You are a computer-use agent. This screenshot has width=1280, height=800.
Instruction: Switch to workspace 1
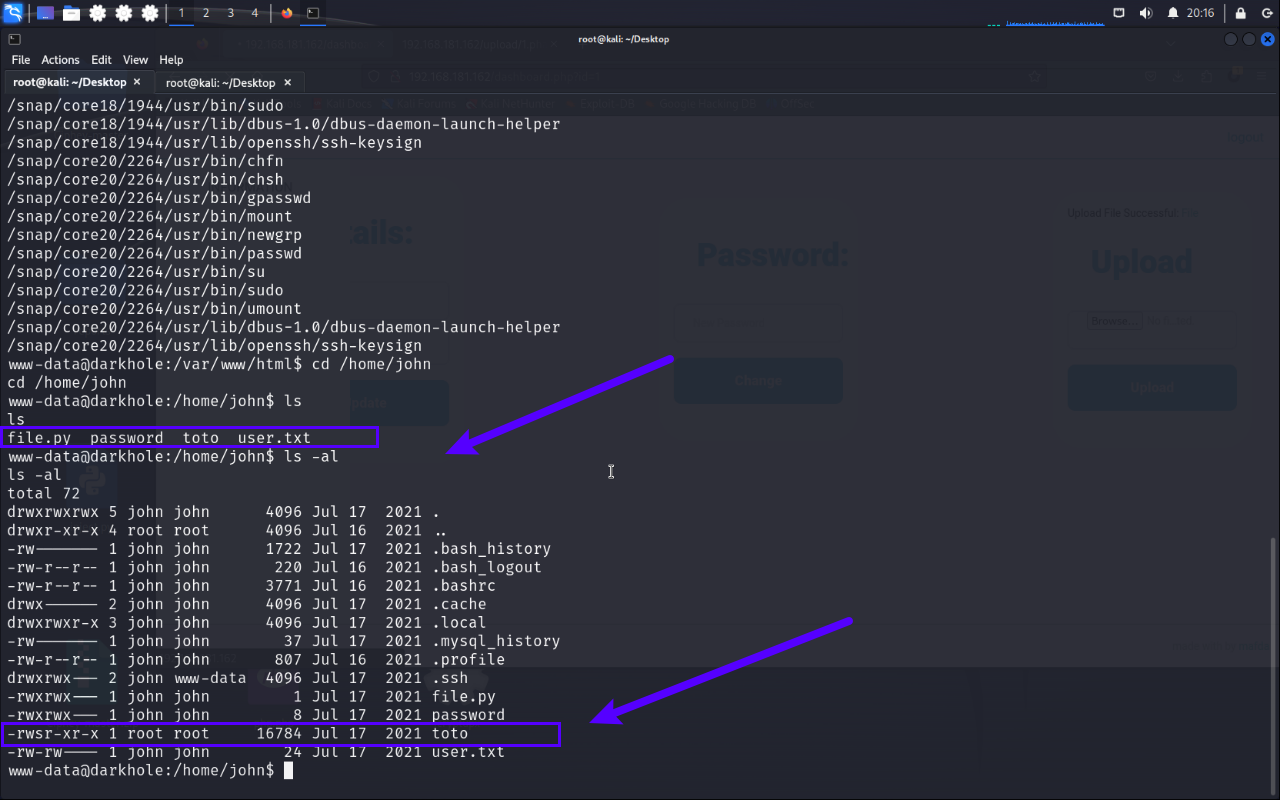click(181, 13)
